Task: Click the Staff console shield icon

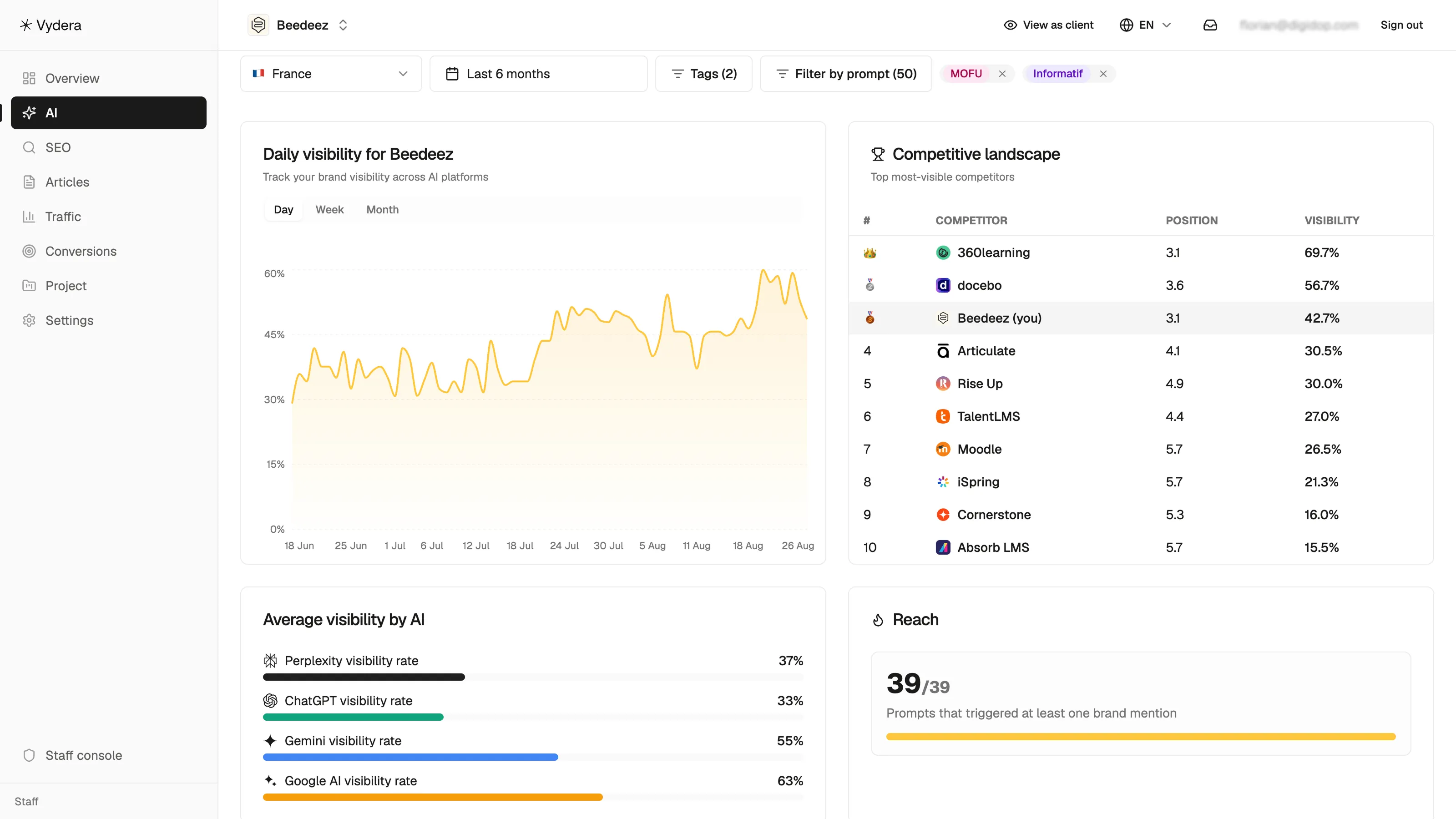Action: [x=29, y=755]
